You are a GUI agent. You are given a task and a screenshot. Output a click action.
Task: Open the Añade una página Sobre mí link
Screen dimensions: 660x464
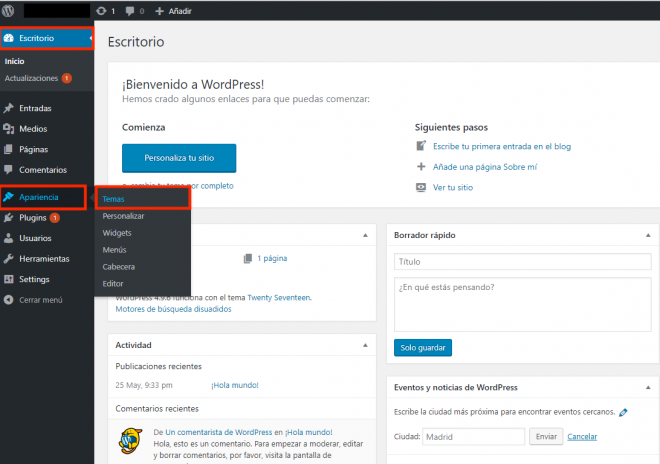[485, 167]
